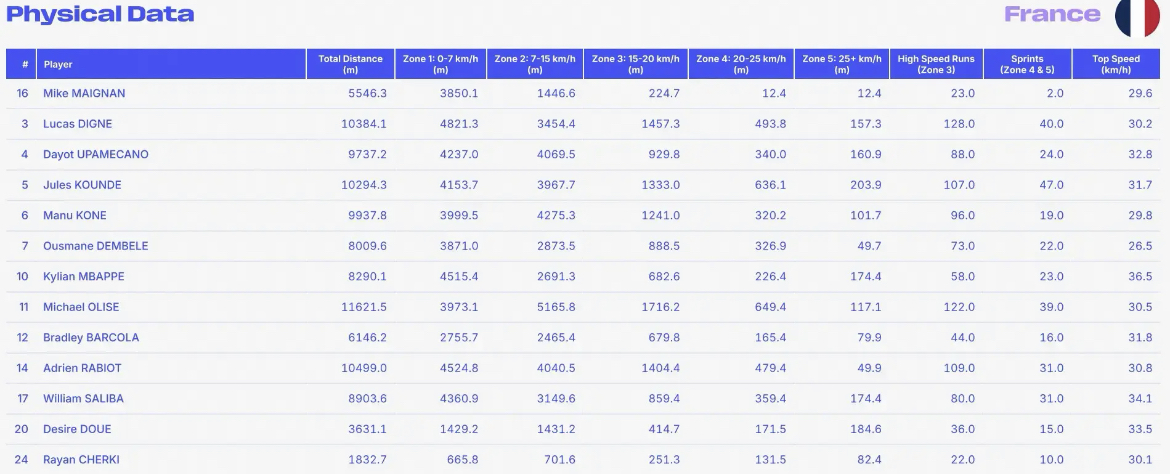
Task: Select William SALIBA in the table
Action: pyautogui.click(x=83, y=399)
